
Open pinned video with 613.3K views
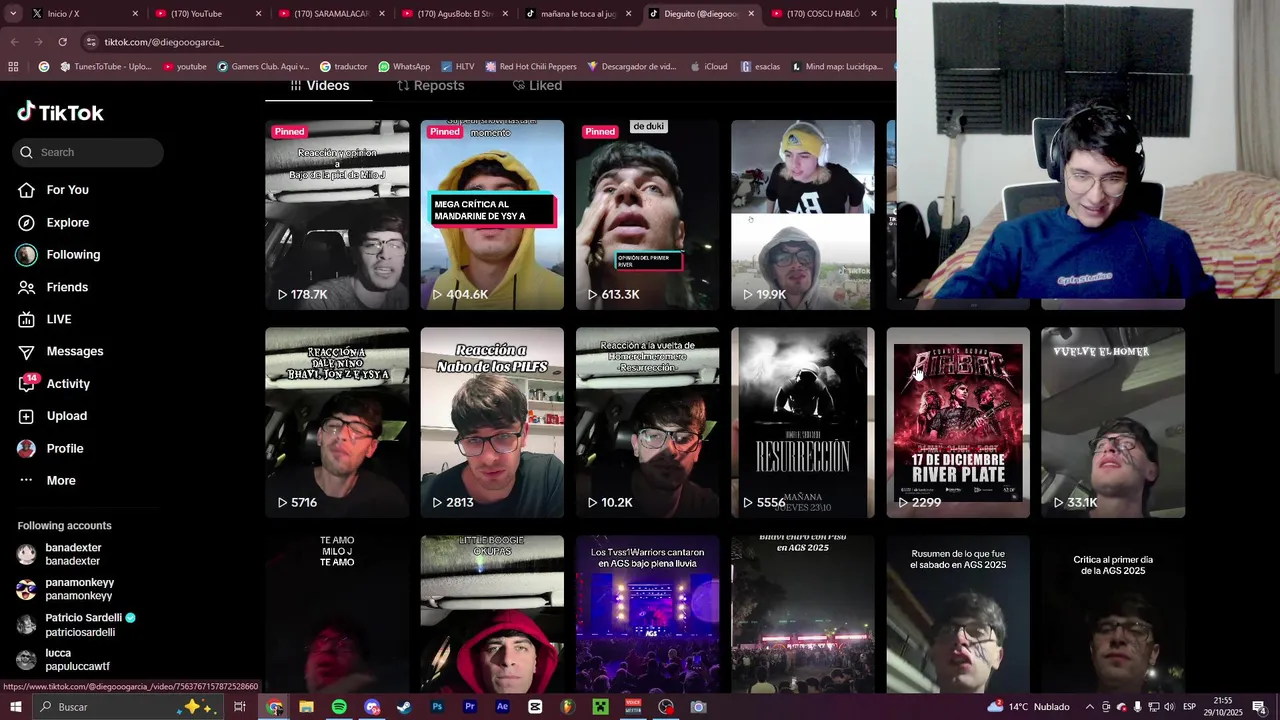point(647,215)
